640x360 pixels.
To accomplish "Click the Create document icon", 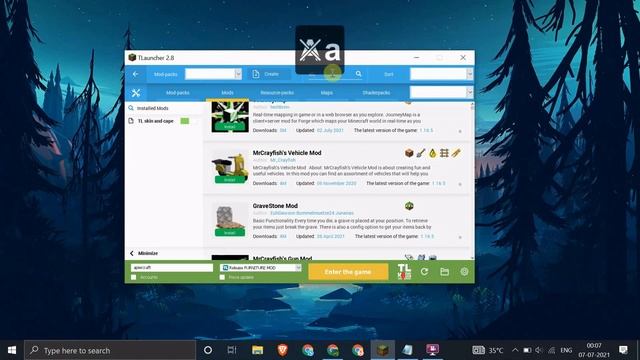I will click(256, 74).
